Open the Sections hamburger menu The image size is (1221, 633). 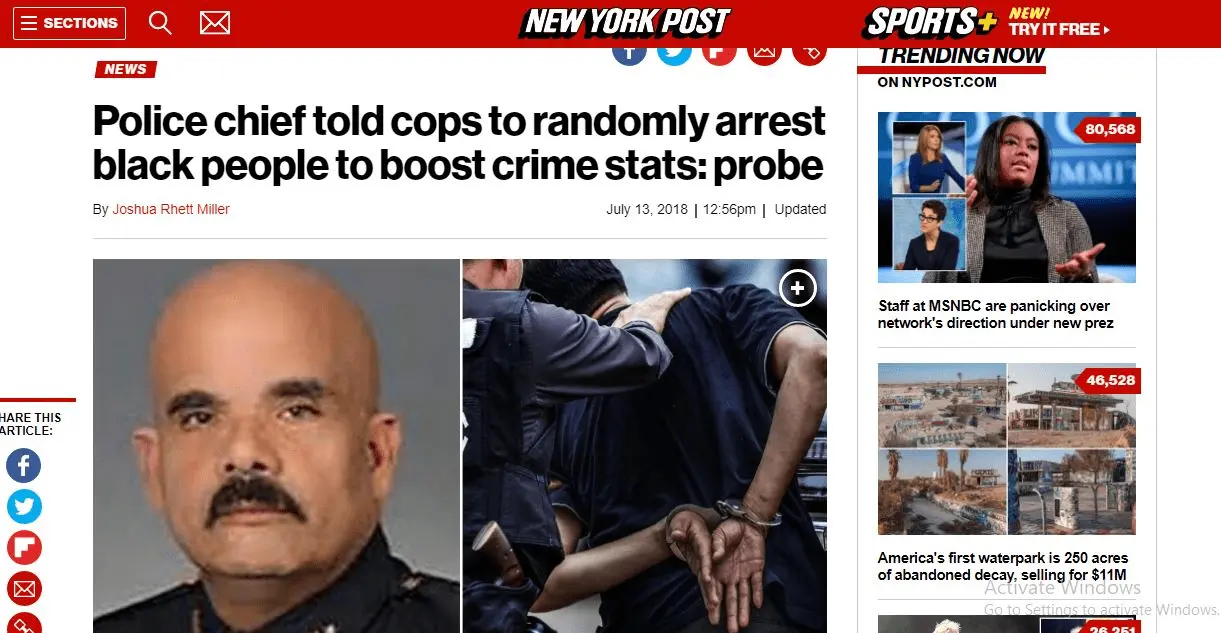[70, 23]
